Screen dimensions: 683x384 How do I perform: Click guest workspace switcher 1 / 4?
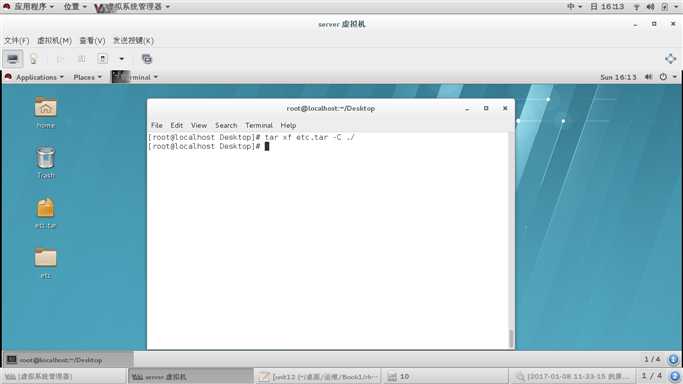(652, 359)
